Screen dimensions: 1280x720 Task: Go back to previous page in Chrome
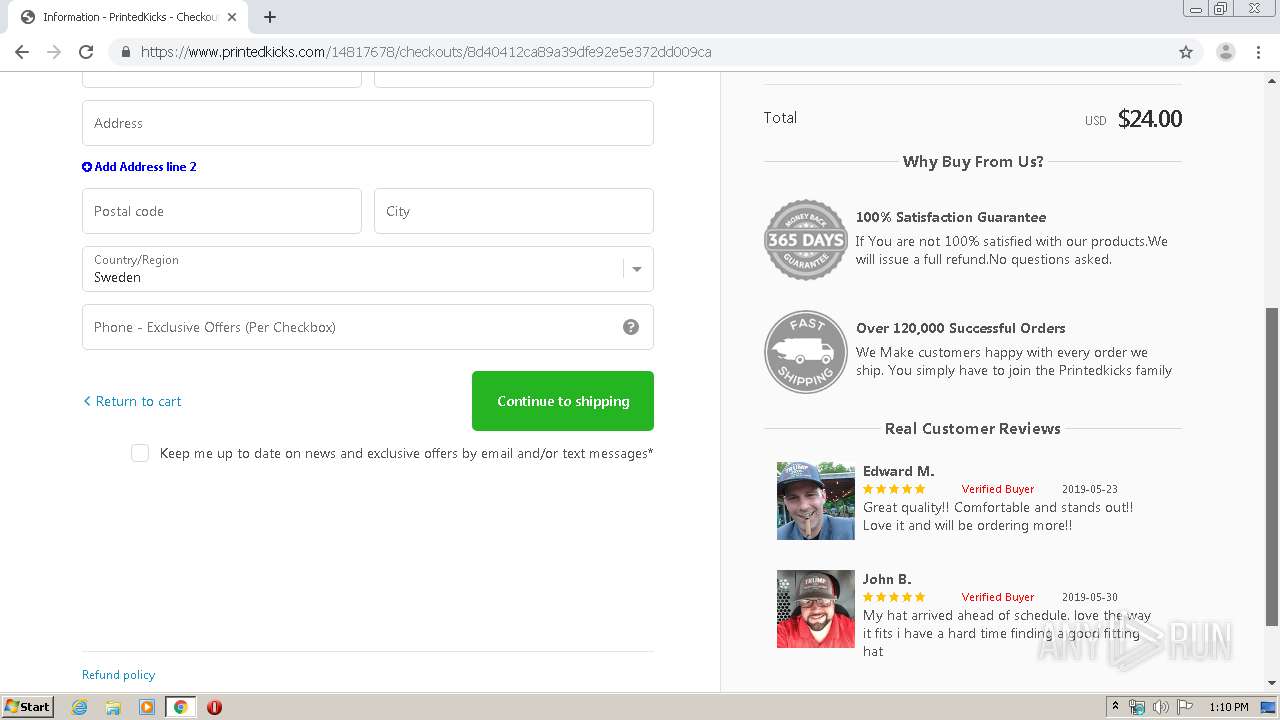(x=22, y=52)
